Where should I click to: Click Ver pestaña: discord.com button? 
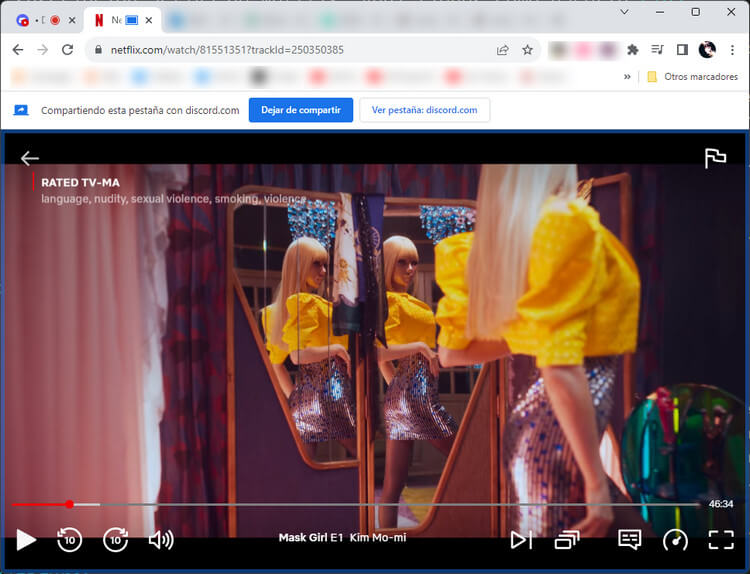coord(424,110)
